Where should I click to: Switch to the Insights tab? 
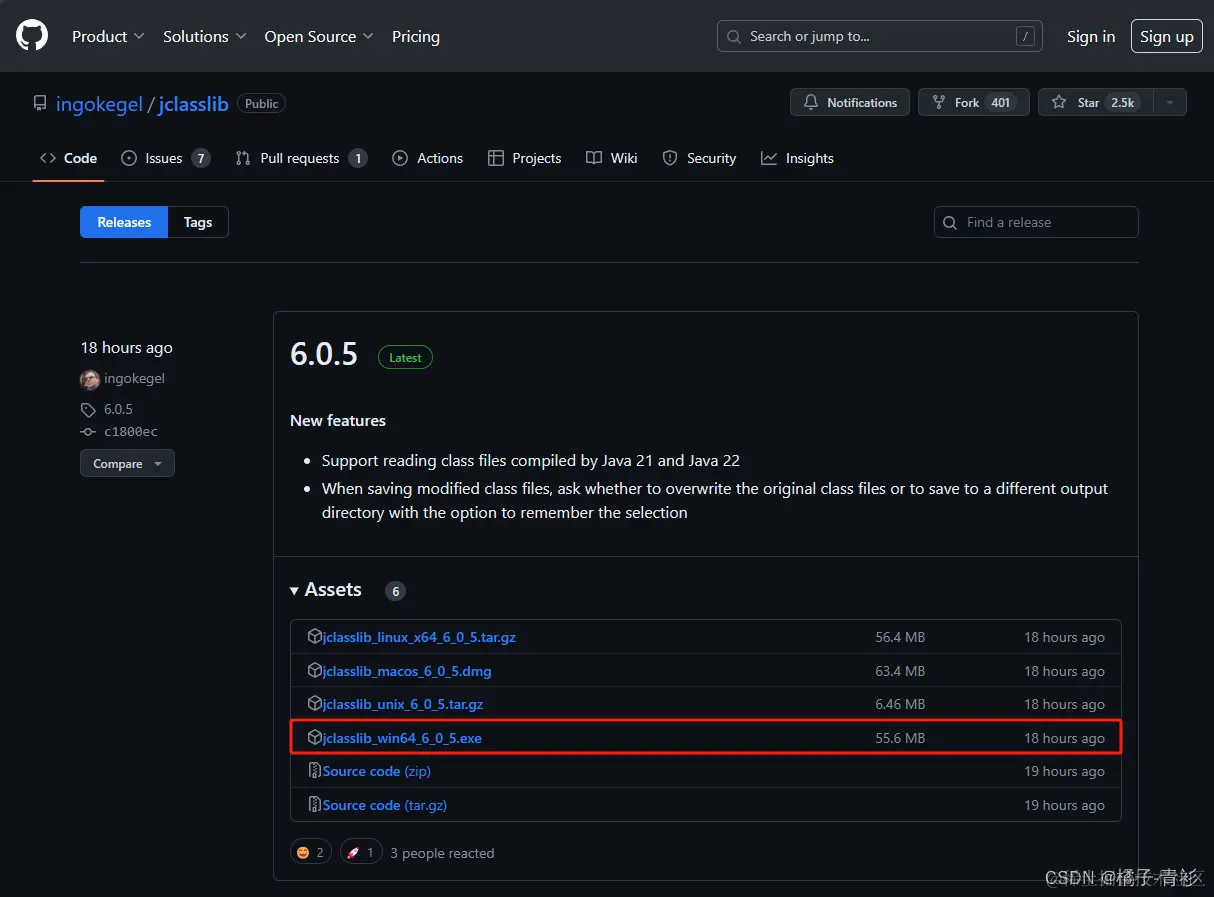(797, 158)
